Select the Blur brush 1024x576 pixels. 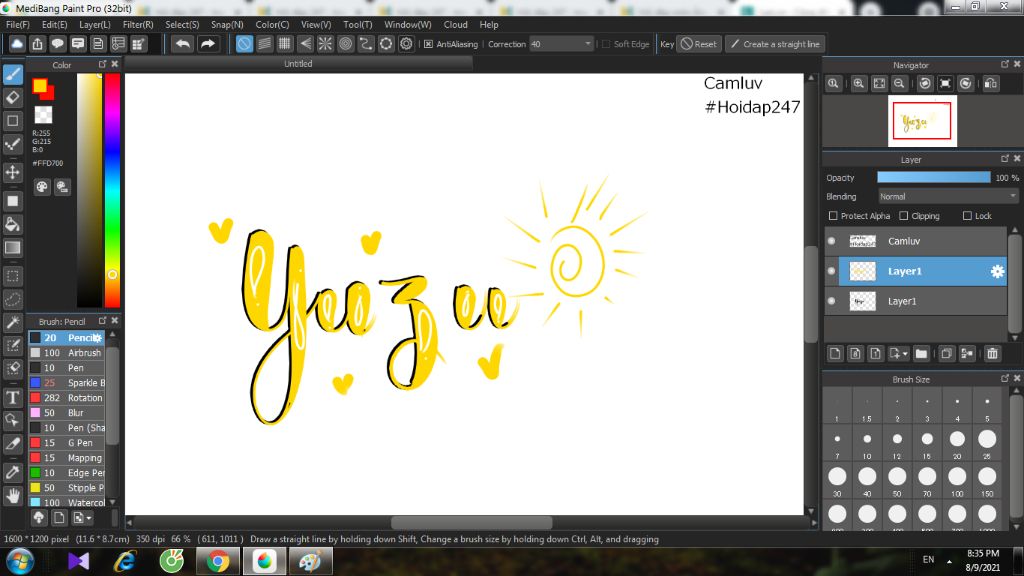click(x=67, y=413)
